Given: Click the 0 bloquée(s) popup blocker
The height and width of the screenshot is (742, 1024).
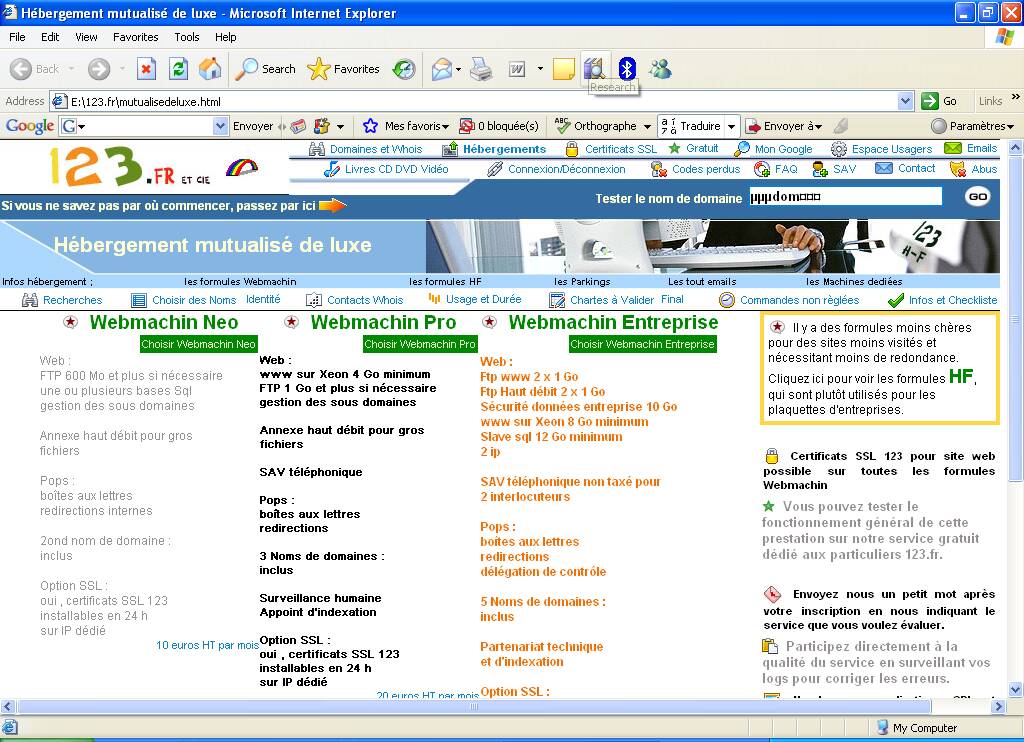Looking at the screenshot, I should pos(499,125).
